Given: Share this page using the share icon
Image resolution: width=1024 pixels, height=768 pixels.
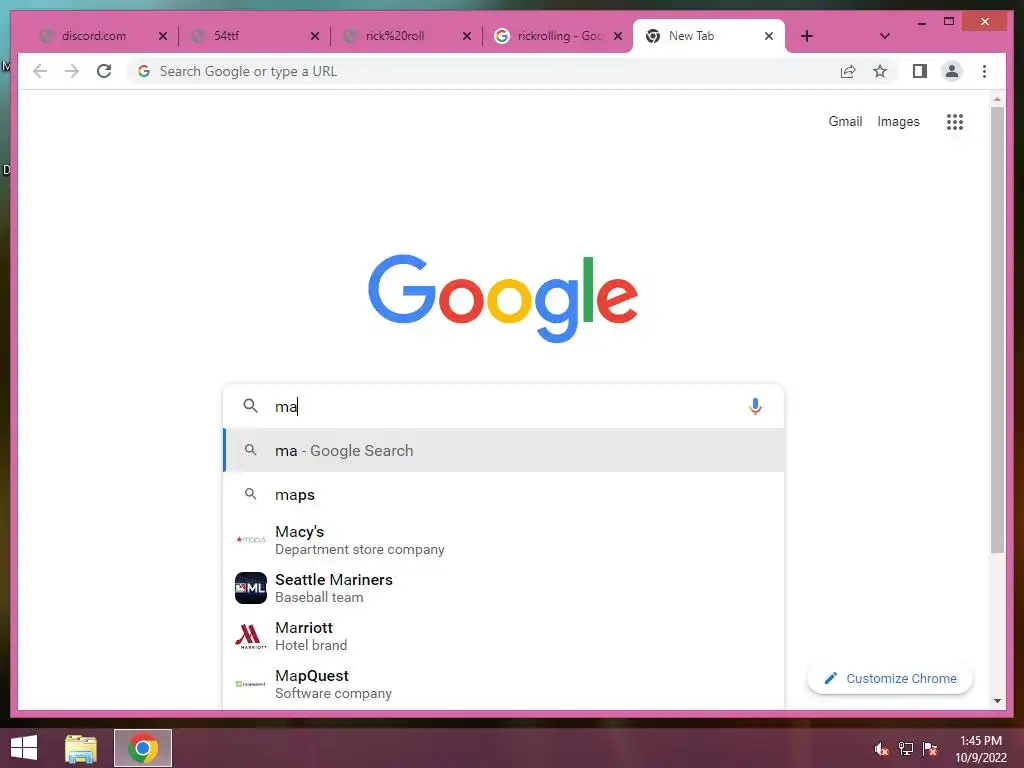Looking at the screenshot, I should (848, 71).
